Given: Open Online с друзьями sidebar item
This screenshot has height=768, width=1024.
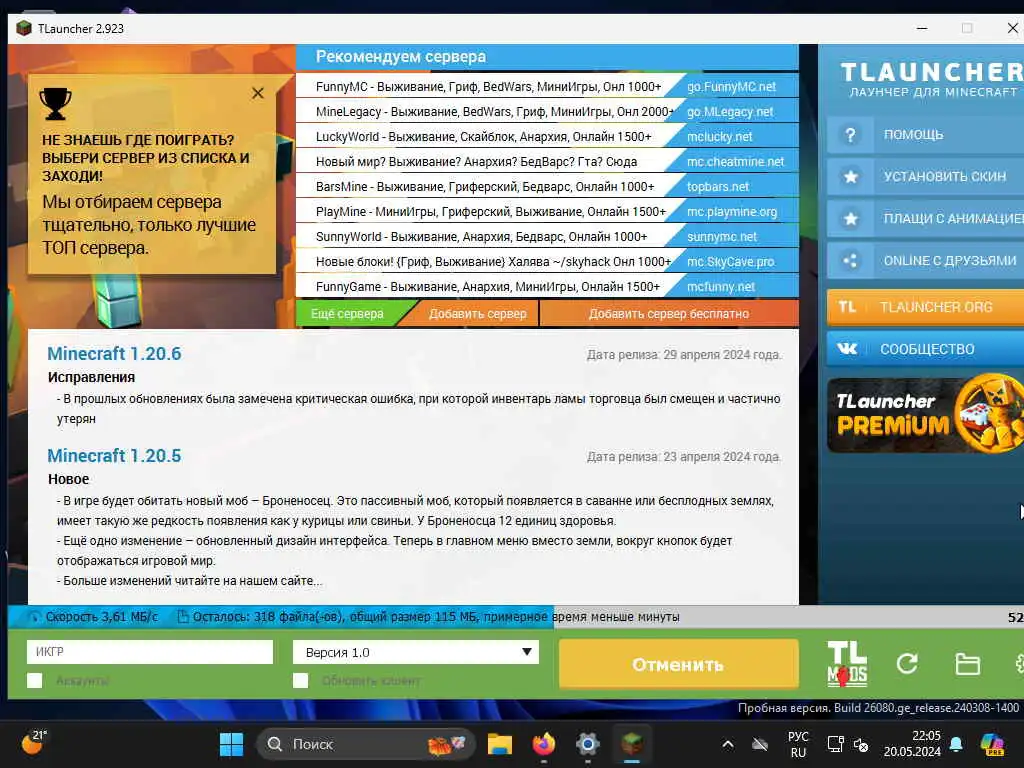Looking at the screenshot, I should pyautogui.click(x=925, y=261).
